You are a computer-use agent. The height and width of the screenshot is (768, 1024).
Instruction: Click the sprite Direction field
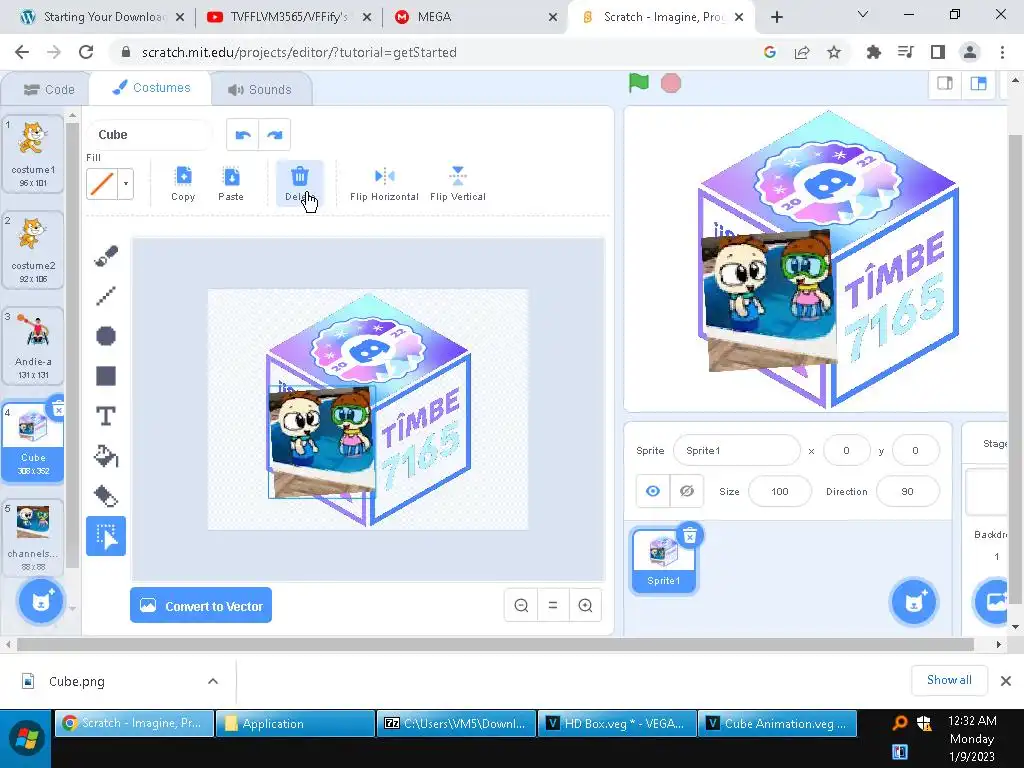point(907,491)
